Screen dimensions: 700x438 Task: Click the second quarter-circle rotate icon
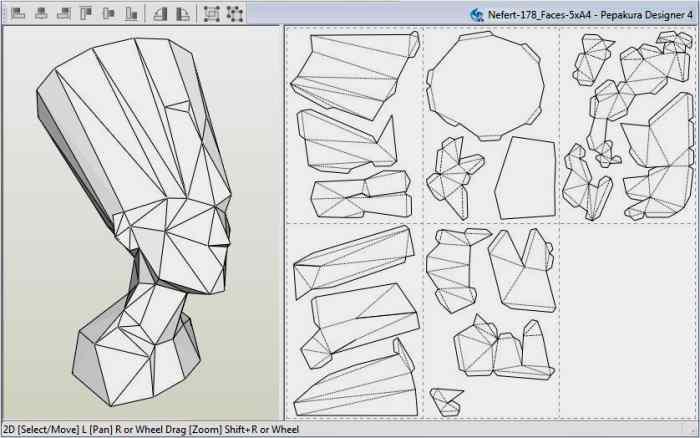pos(183,14)
